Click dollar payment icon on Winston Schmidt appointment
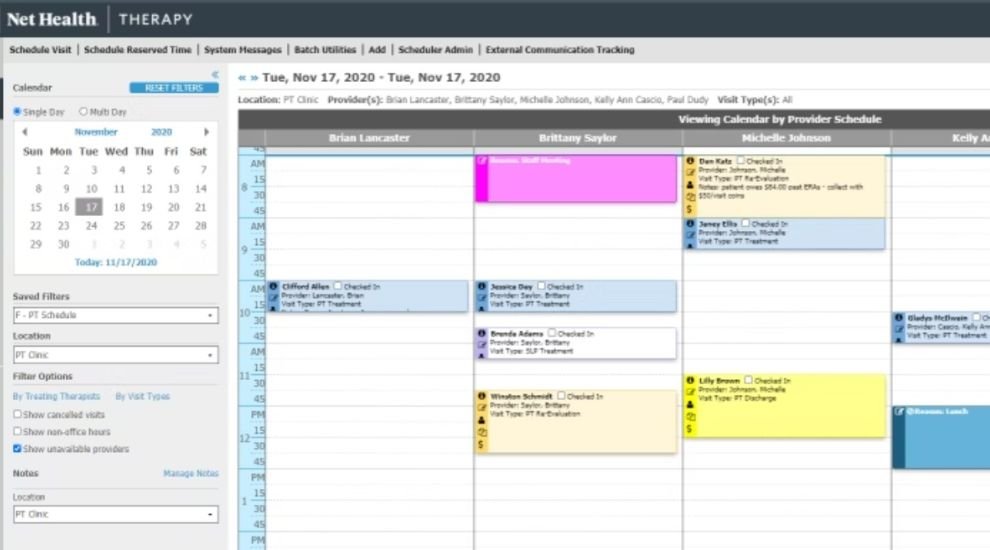This screenshot has width=990, height=550. (480, 445)
